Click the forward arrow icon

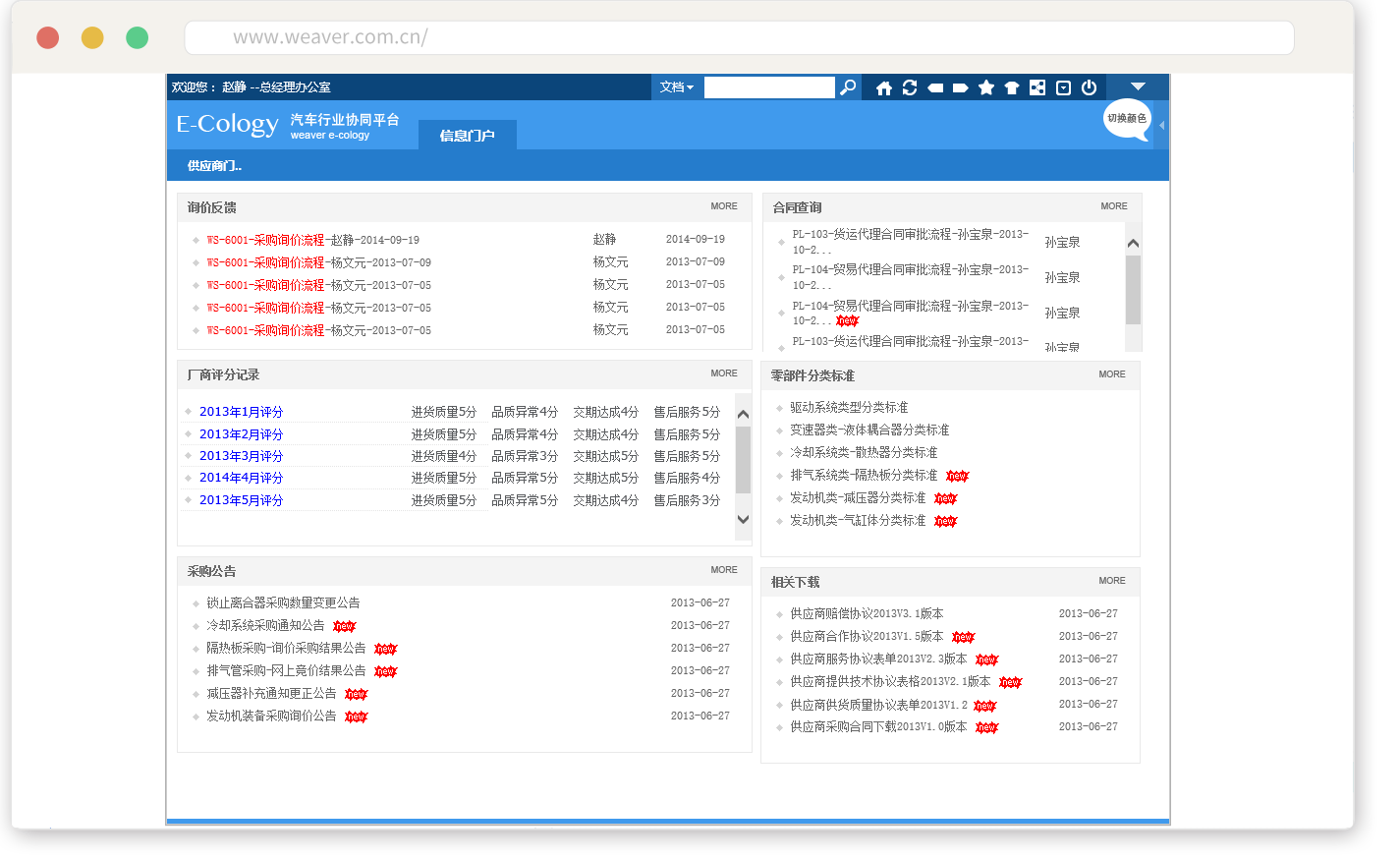coord(961,88)
